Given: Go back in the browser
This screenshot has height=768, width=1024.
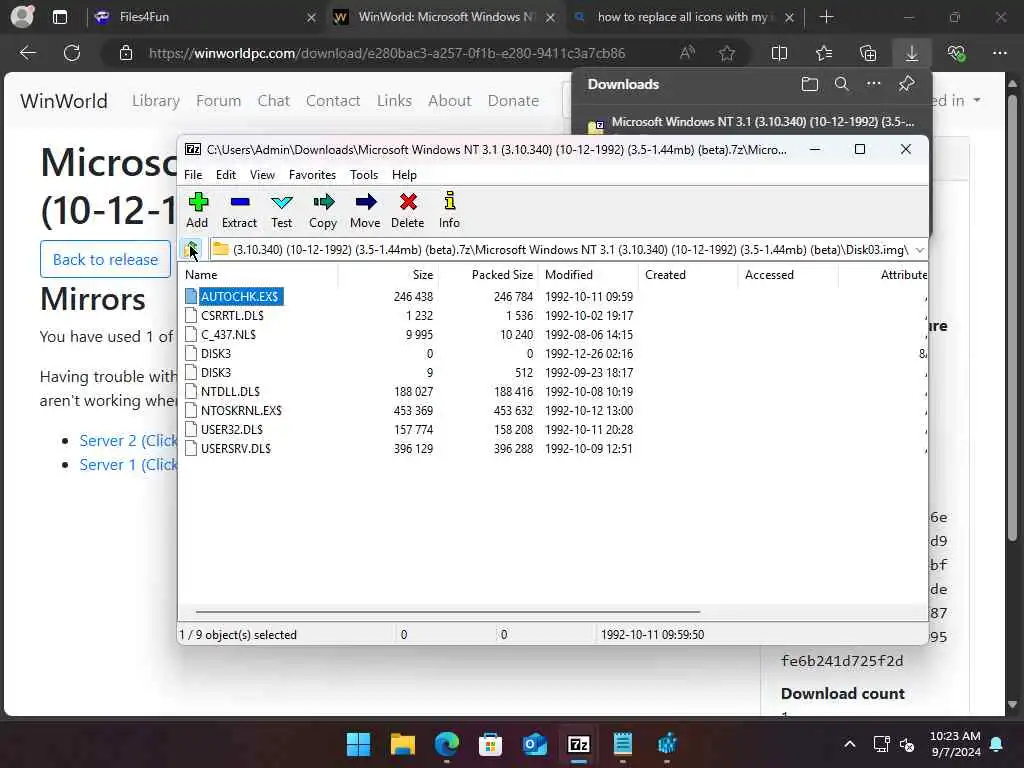Looking at the screenshot, I should click(28, 53).
